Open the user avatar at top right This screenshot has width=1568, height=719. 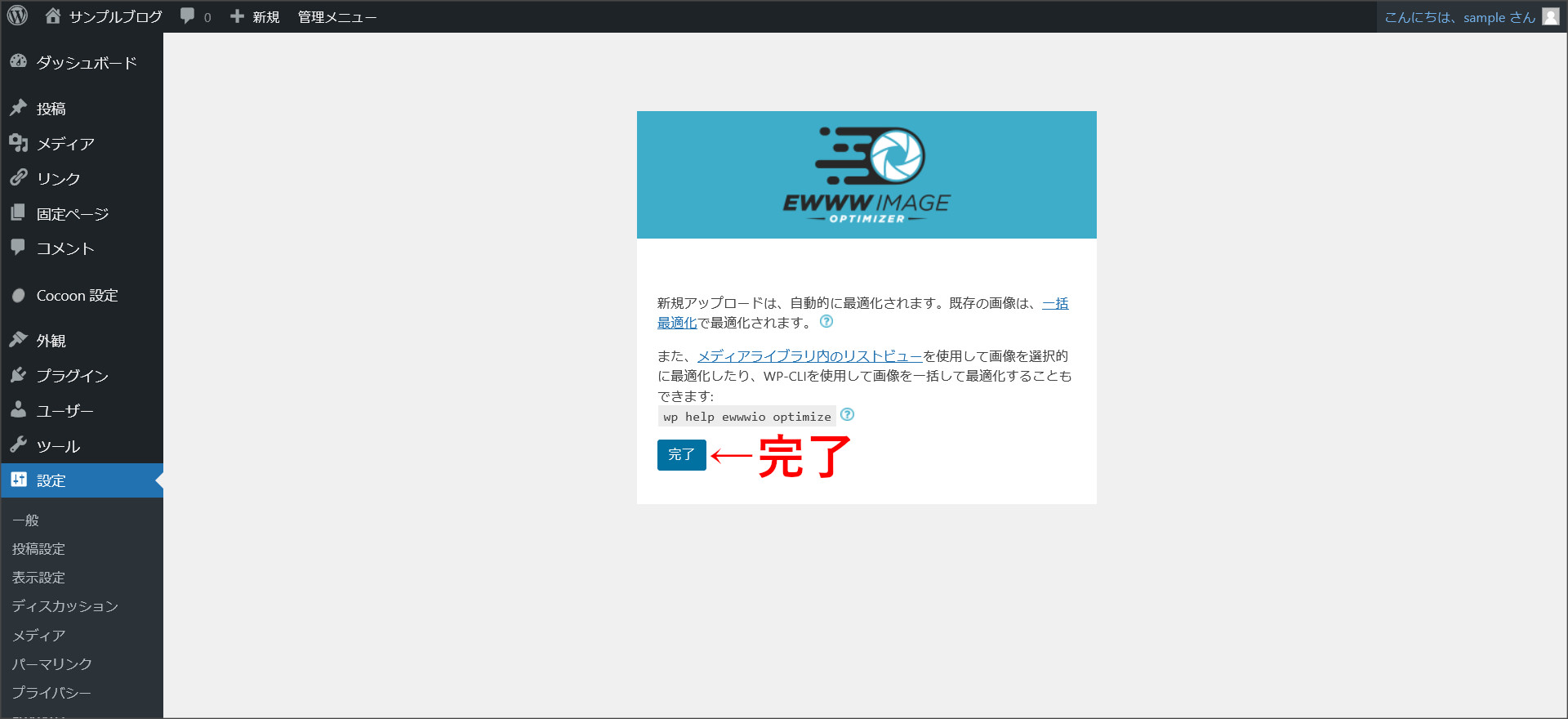(1550, 17)
